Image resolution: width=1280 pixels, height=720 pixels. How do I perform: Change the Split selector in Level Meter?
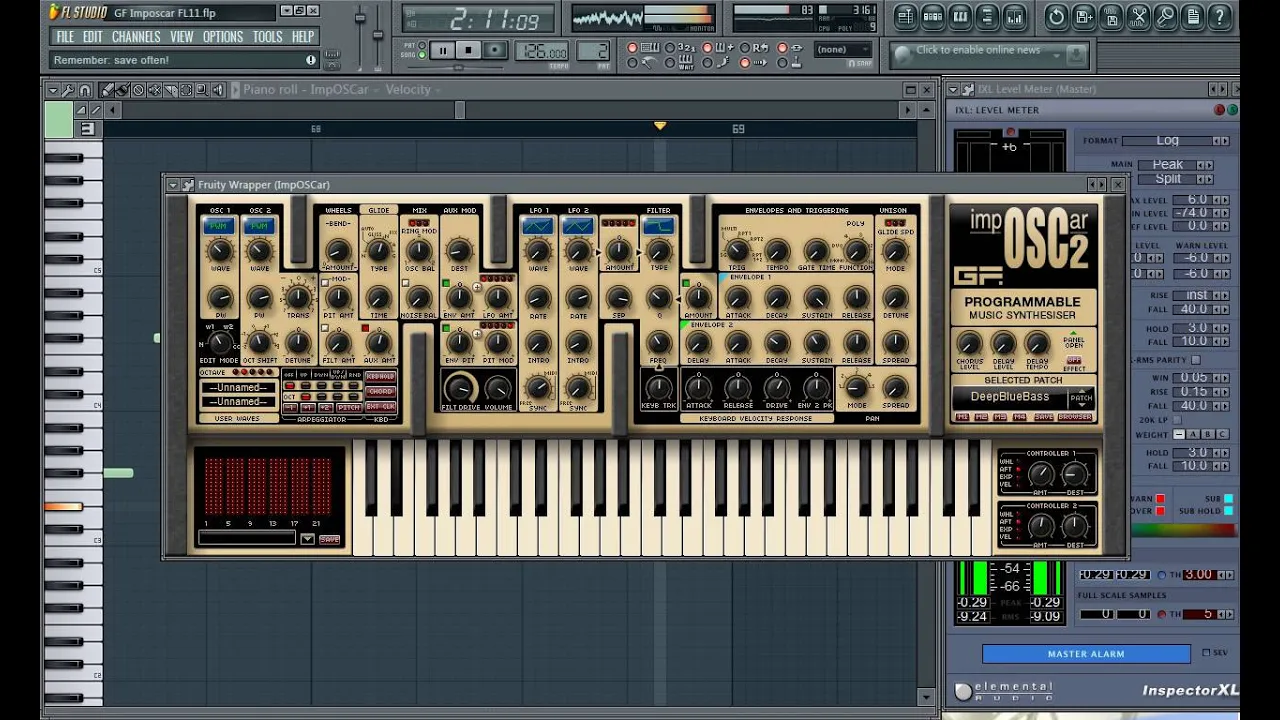pyautogui.click(x=1176, y=179)
